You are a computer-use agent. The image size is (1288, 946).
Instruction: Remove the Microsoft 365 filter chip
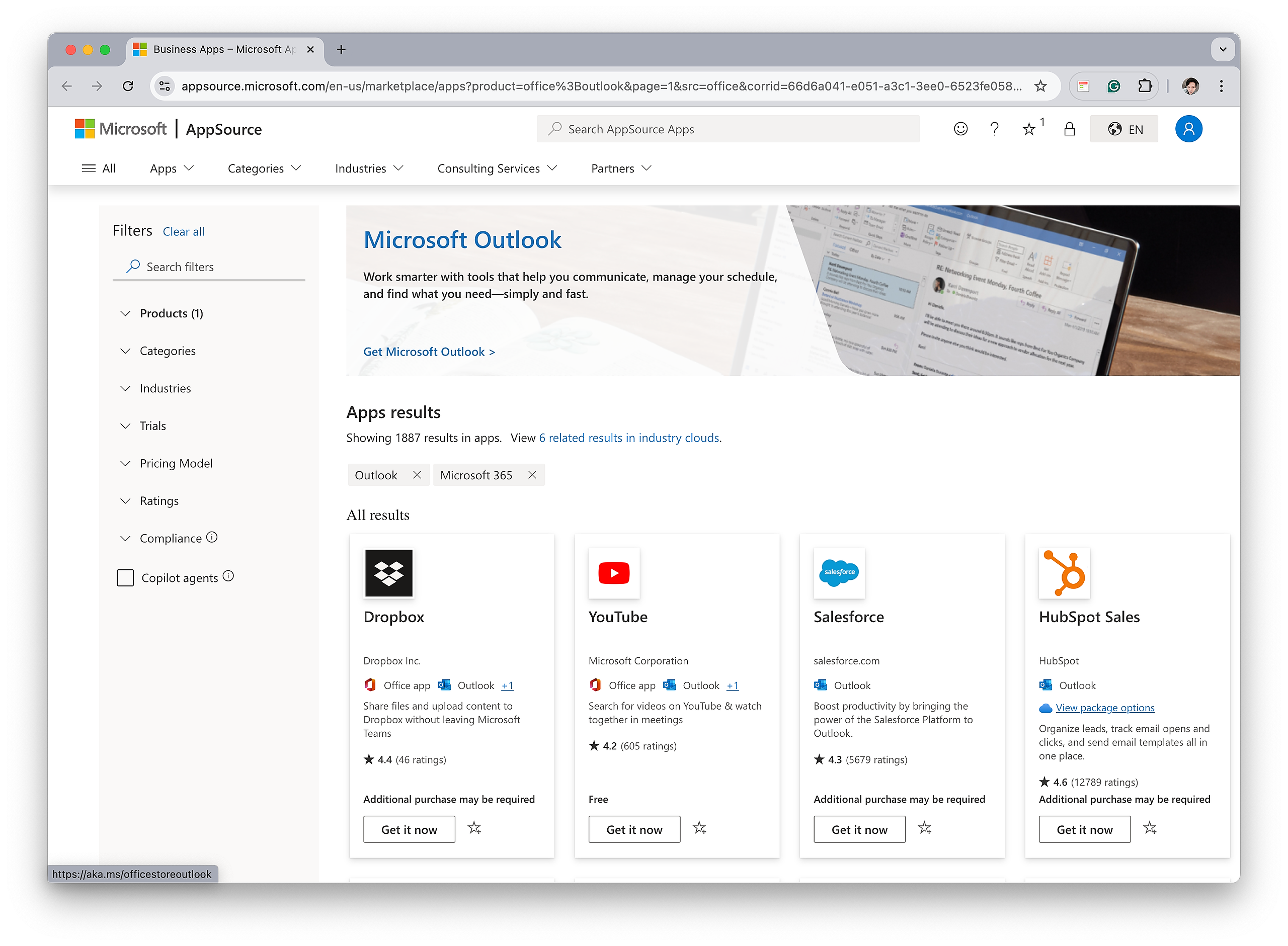point(532,475)
